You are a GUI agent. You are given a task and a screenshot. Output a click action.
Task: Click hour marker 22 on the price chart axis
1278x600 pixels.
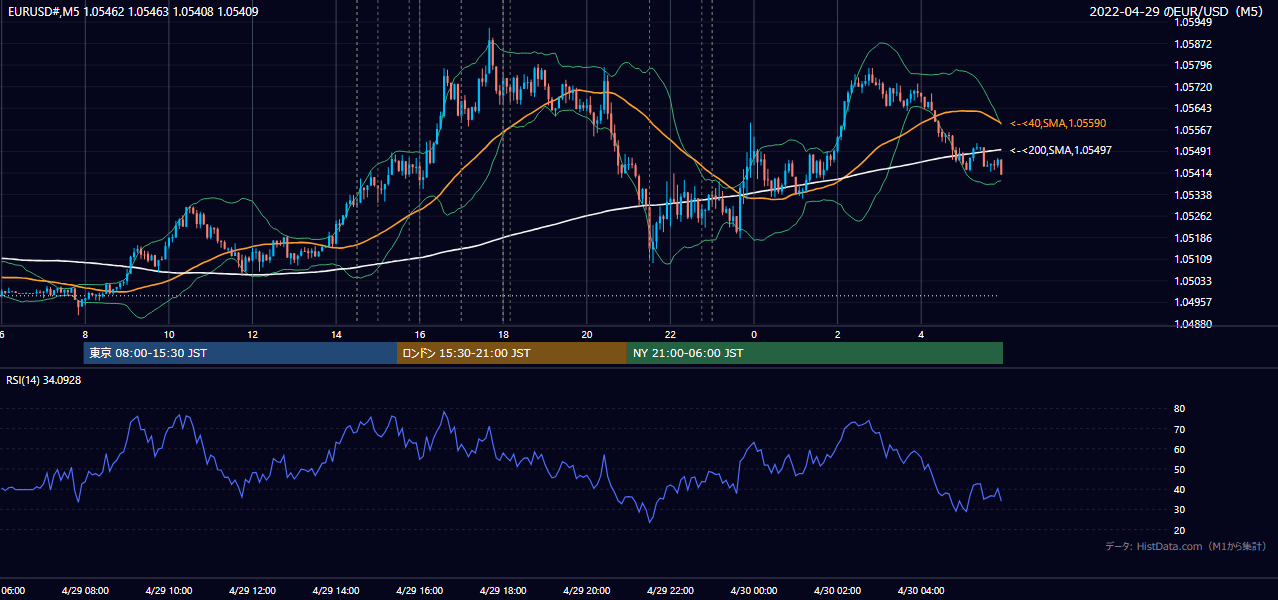(x=670, y=334)
